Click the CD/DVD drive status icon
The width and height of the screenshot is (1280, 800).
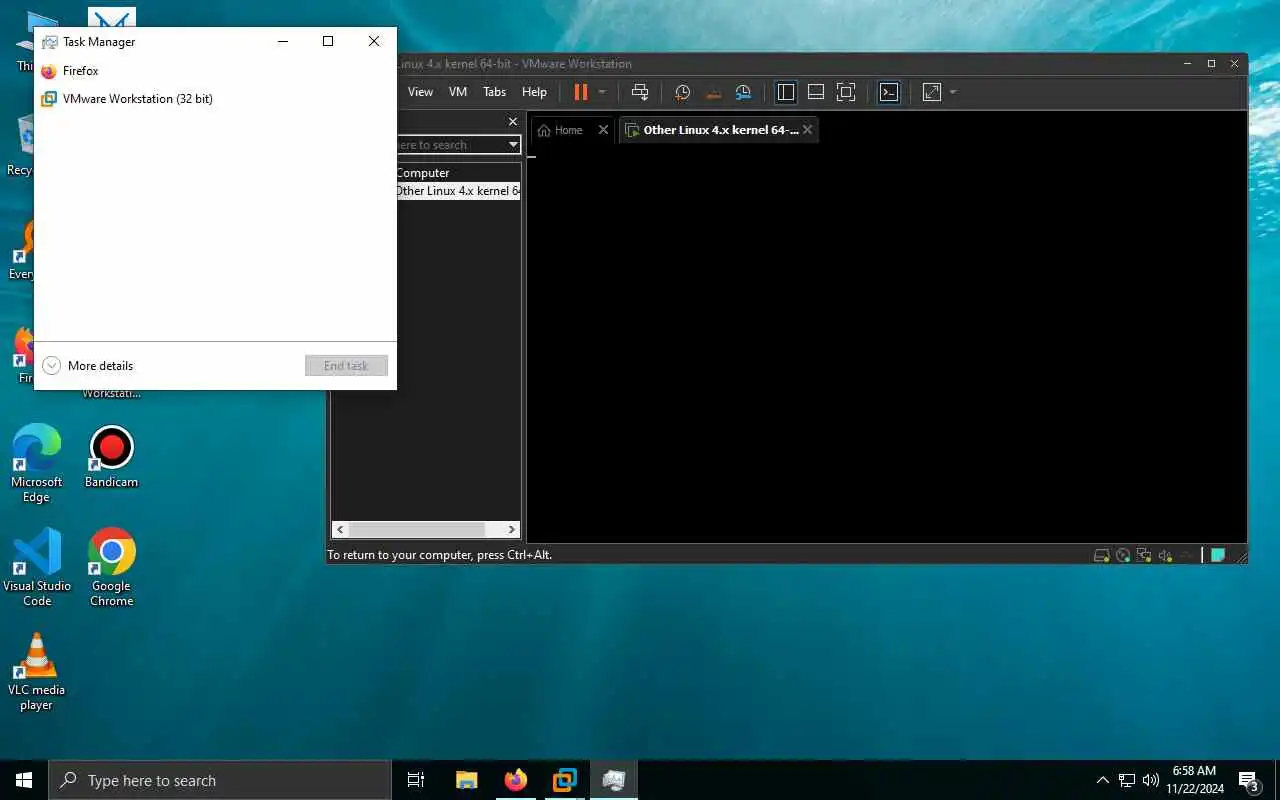coord(1123,556)
